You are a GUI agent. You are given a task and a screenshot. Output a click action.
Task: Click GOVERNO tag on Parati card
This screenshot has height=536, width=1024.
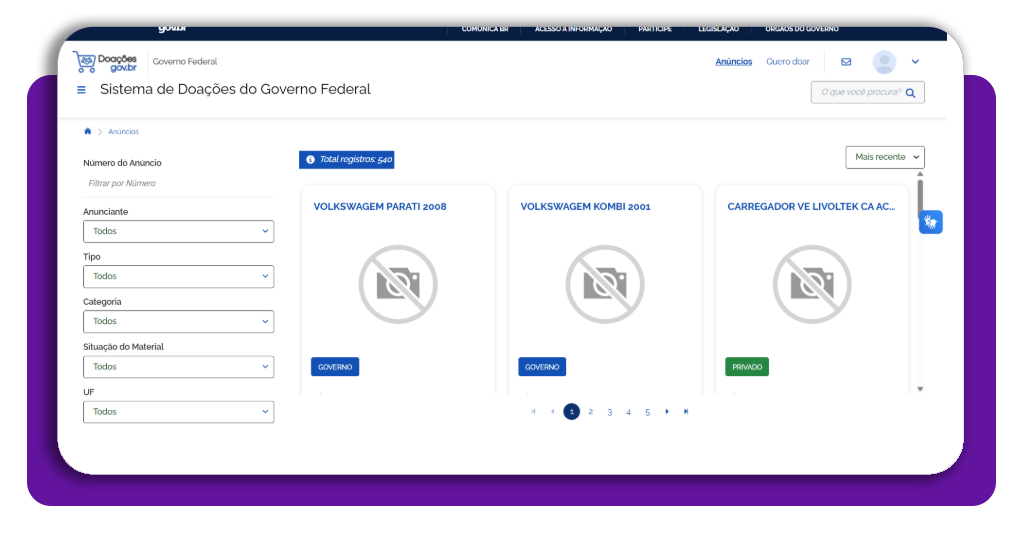335,367
